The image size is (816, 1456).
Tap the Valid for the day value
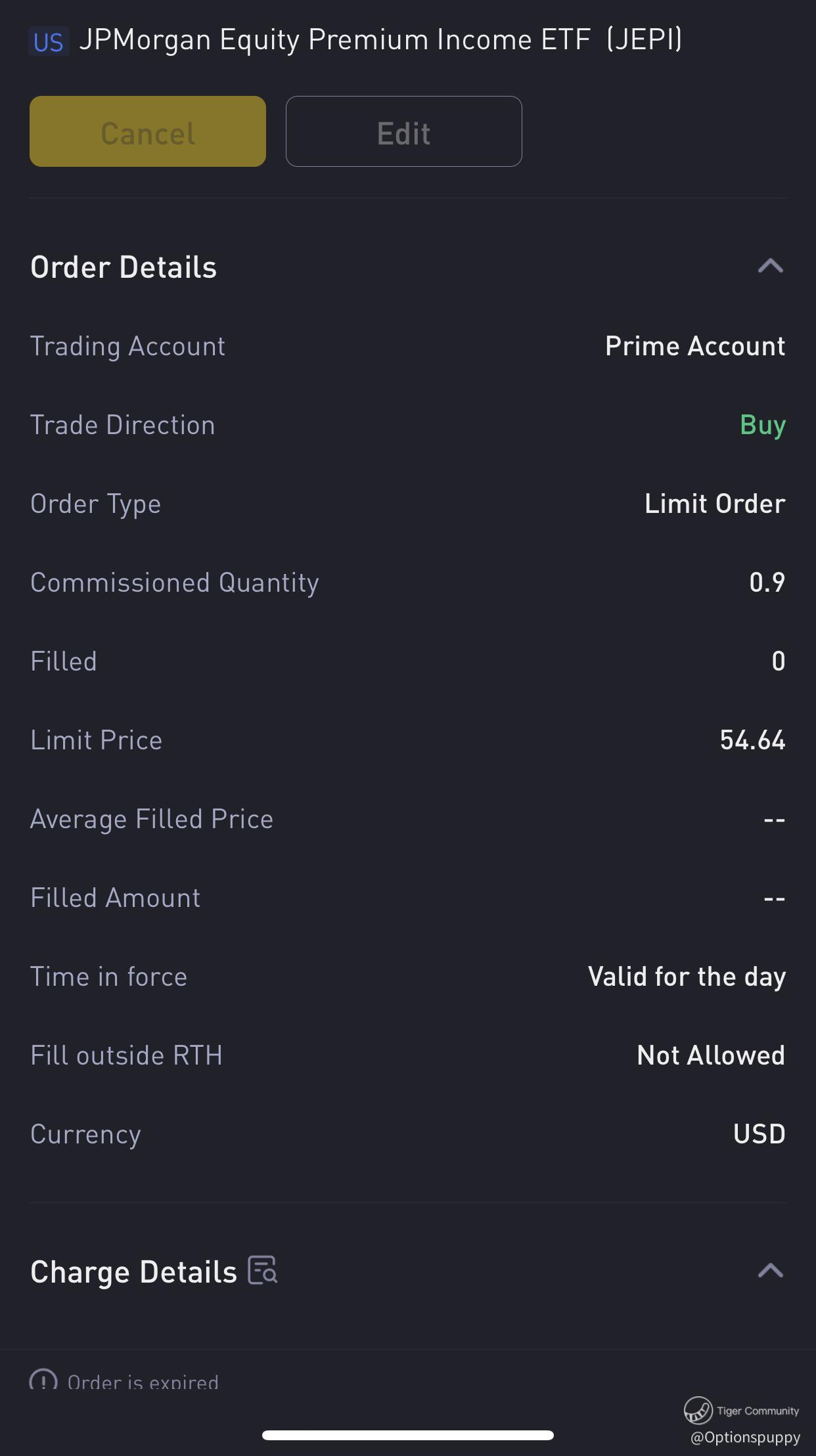(687, 977)
